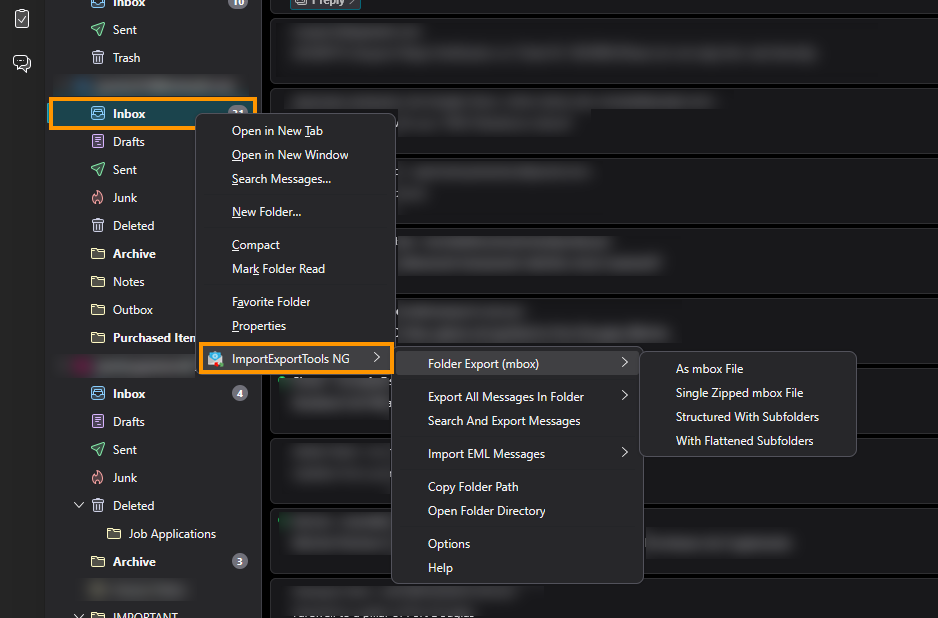Screen dimensions: 938x618
Task: Choose Single Zipped mbox File
Action: tap(739, 393)
